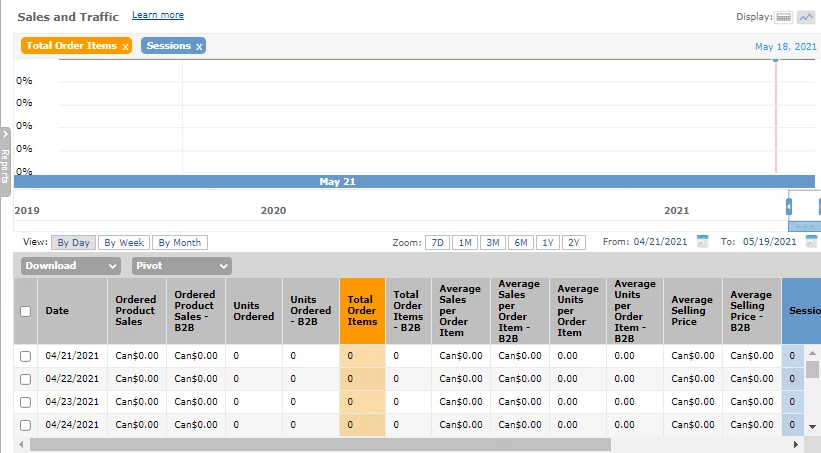Switch display to graph view icon
This screenshot has height=453, width=821.
pos(805,17)
